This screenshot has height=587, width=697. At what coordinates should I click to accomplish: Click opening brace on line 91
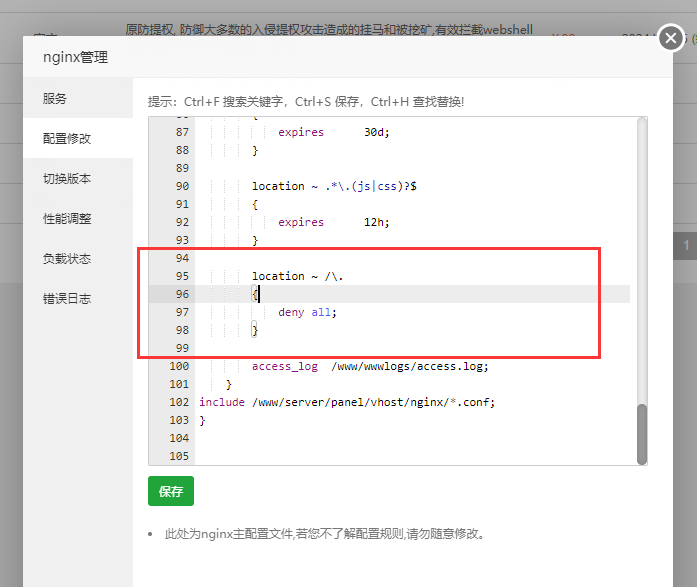coord(255,204)
